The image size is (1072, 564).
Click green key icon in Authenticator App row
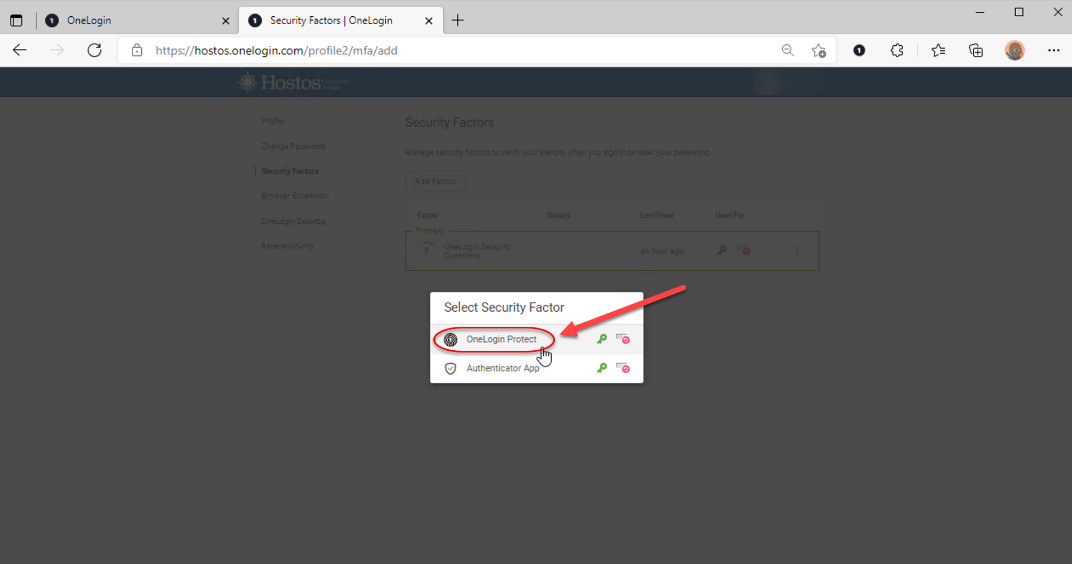click(x=602, y=368)
